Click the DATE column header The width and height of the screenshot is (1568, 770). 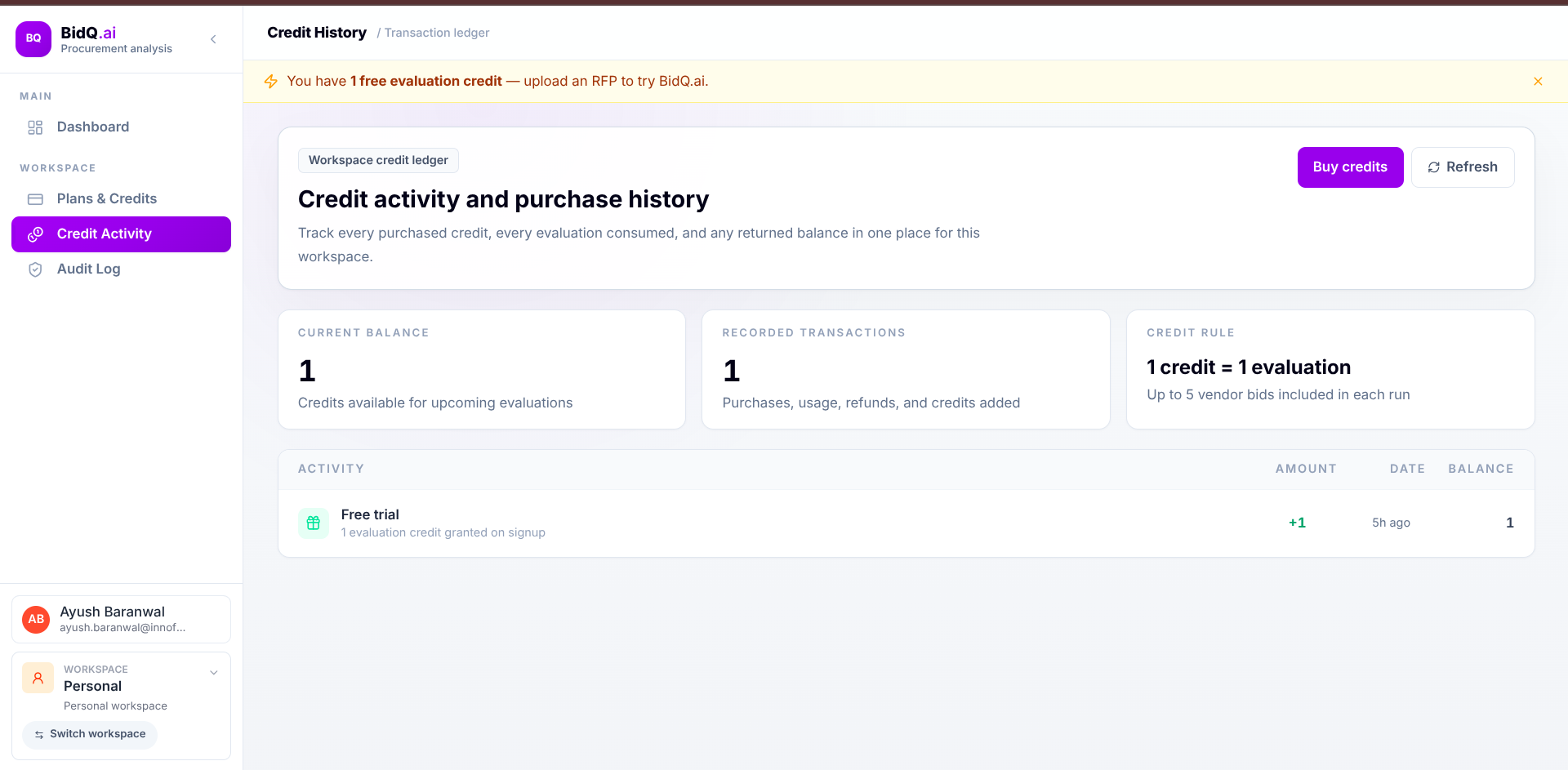[x=1407, y=469]
